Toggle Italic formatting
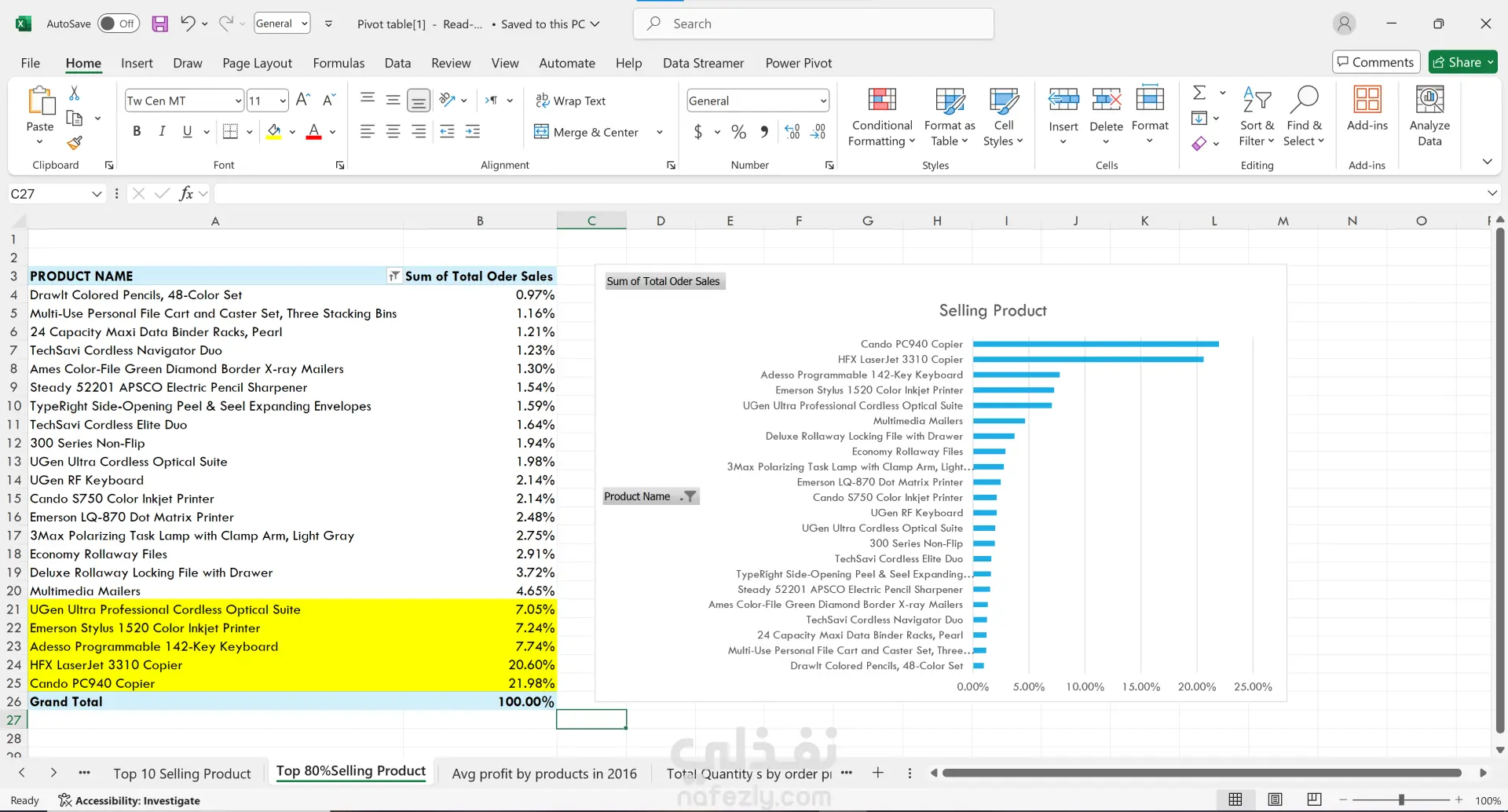The height and width of the screenshot is (812, 1508). 162,132
